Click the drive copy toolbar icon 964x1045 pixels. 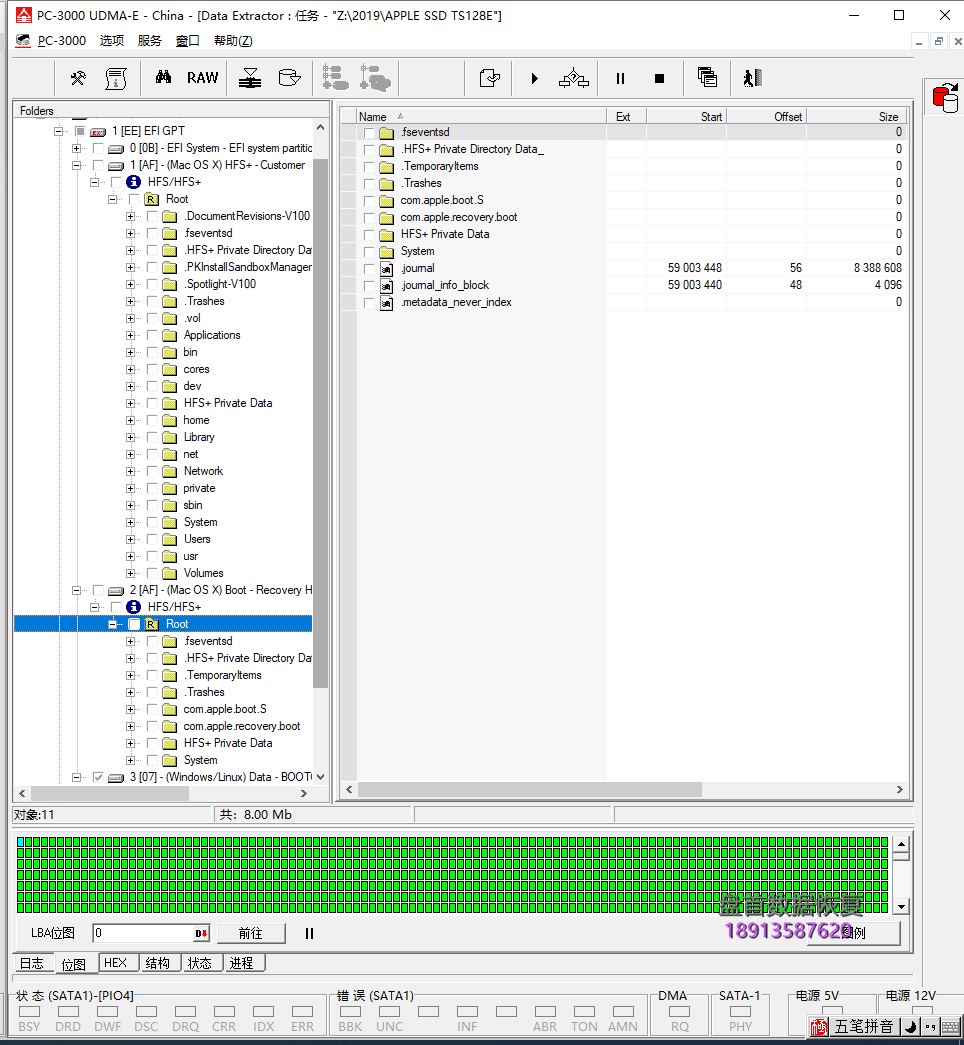point(289,78)
